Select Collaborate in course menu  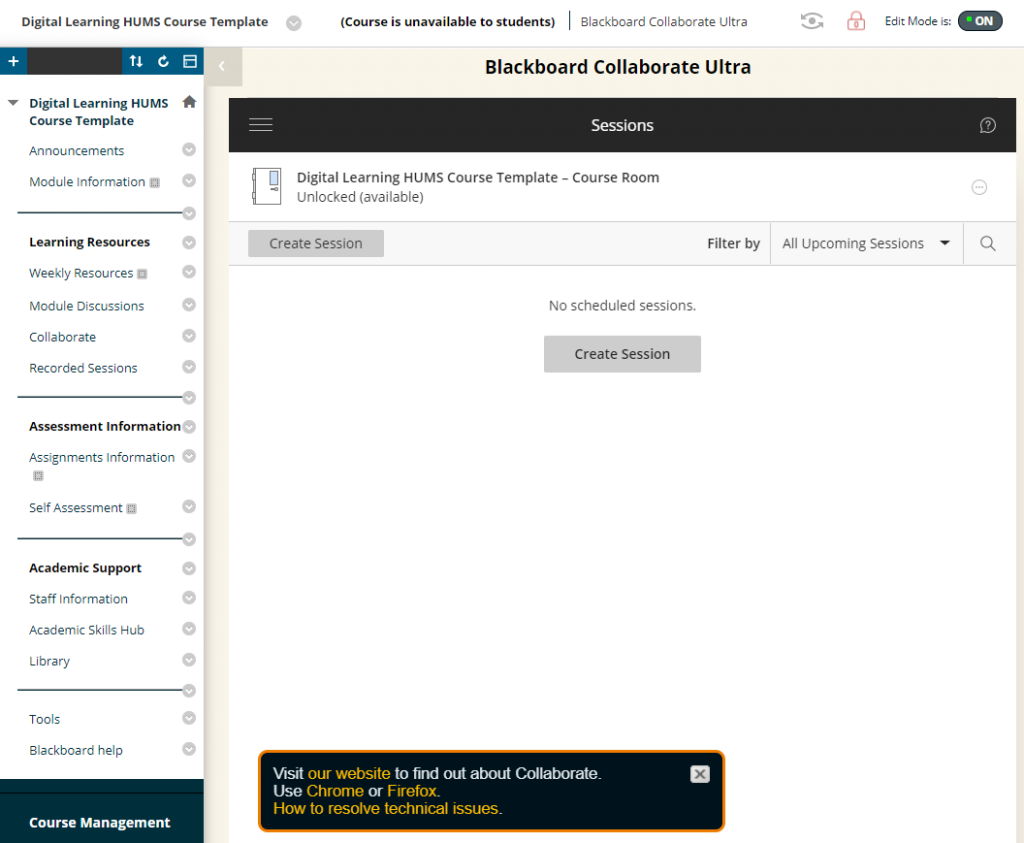(62, 337)
